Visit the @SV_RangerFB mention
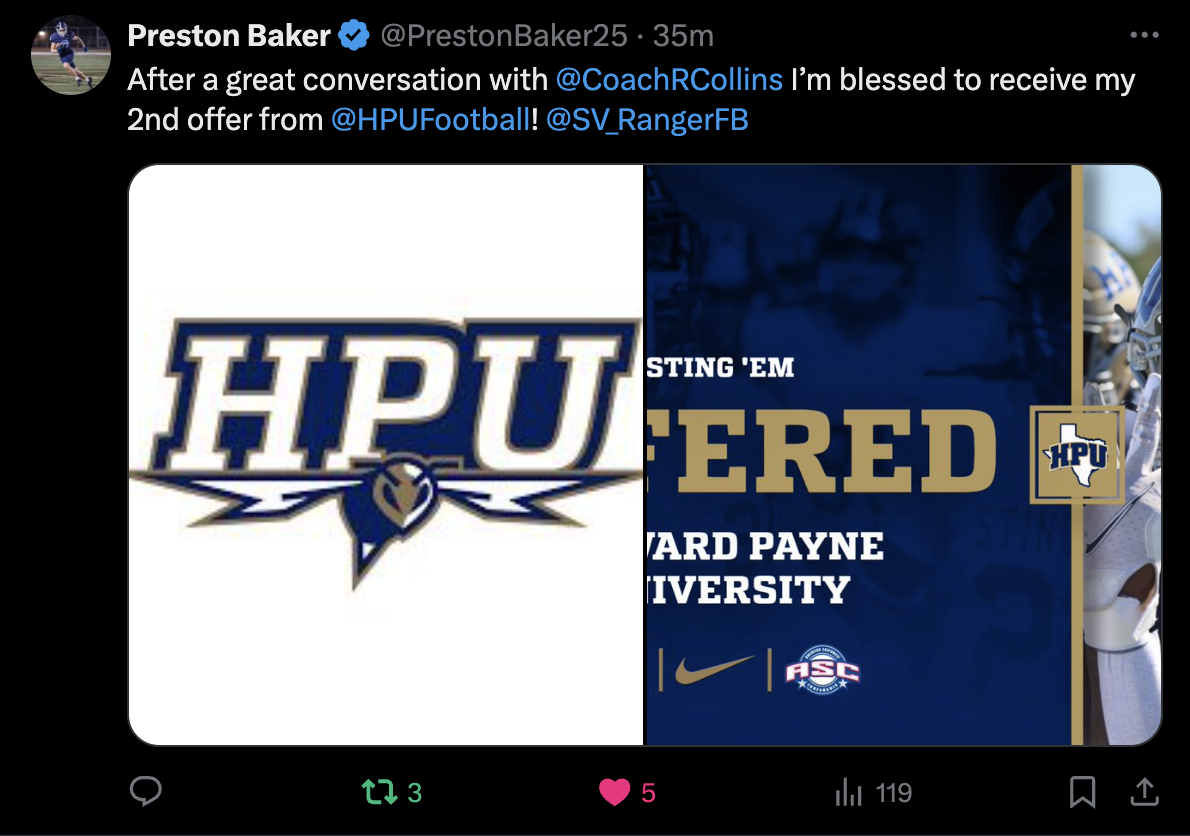The height and width of the screenshot is (836, 1190). [647, 120]
